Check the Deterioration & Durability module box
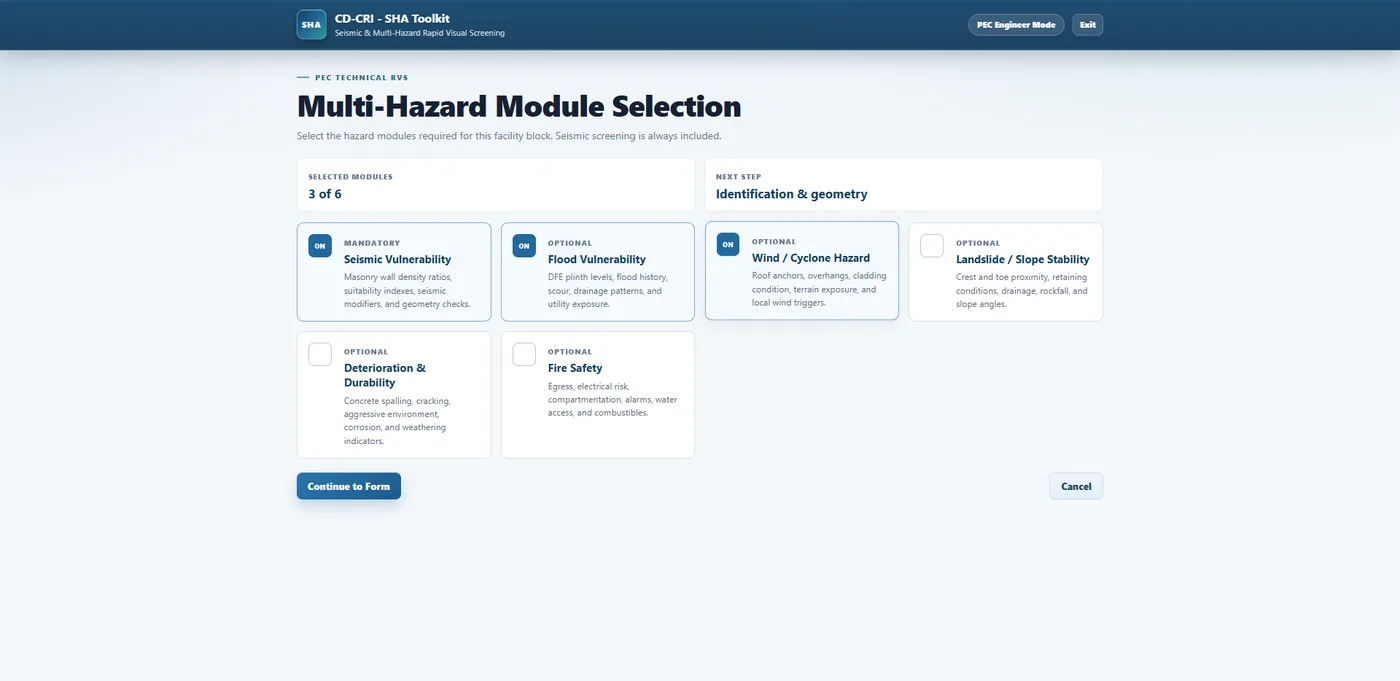This screenshot has width=1400, height=681. point(320,354)
